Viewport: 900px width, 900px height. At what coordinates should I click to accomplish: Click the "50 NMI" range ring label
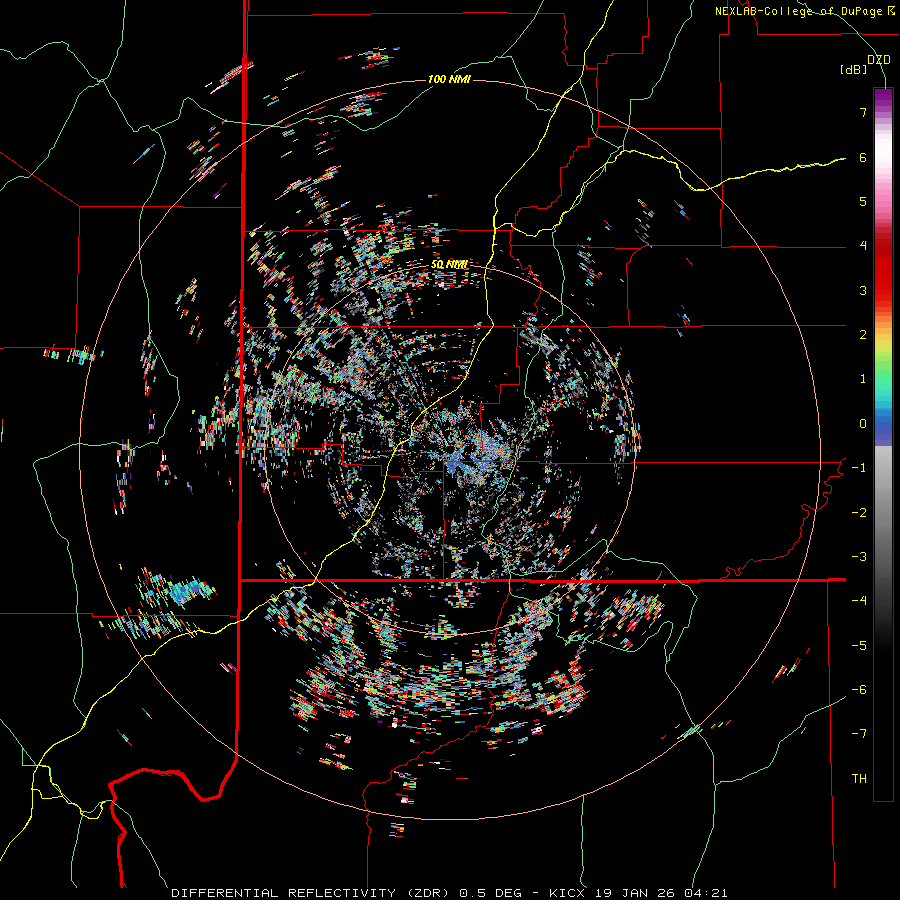click(449, 265)
